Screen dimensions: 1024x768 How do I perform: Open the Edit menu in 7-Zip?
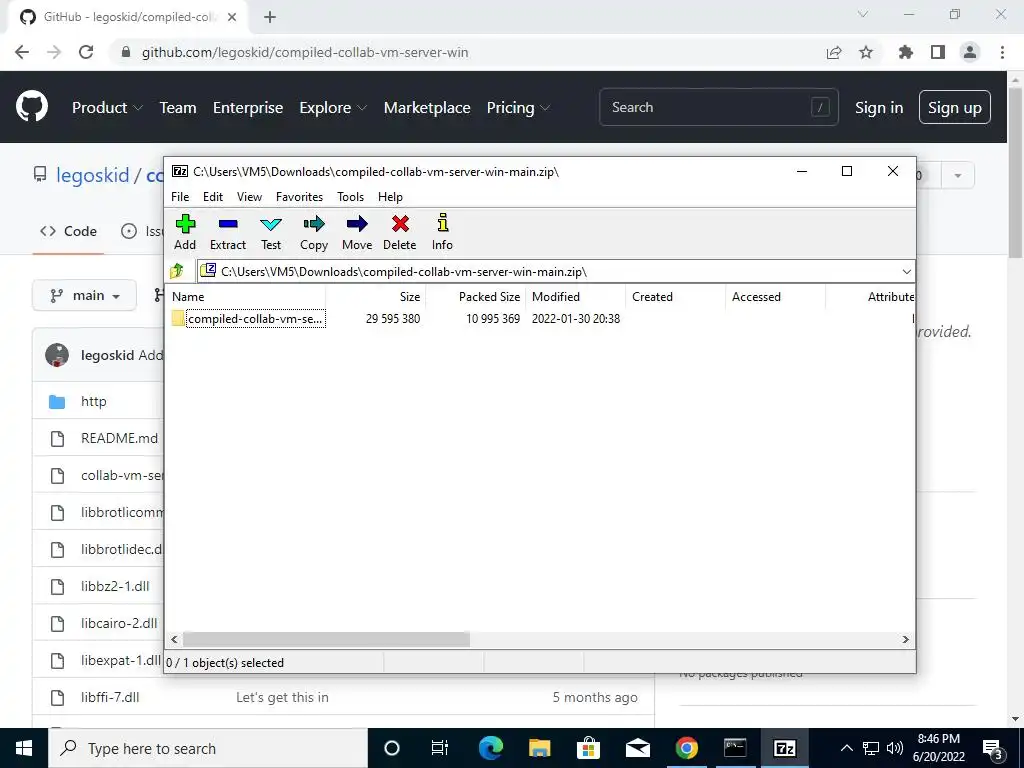coord(213,197)
